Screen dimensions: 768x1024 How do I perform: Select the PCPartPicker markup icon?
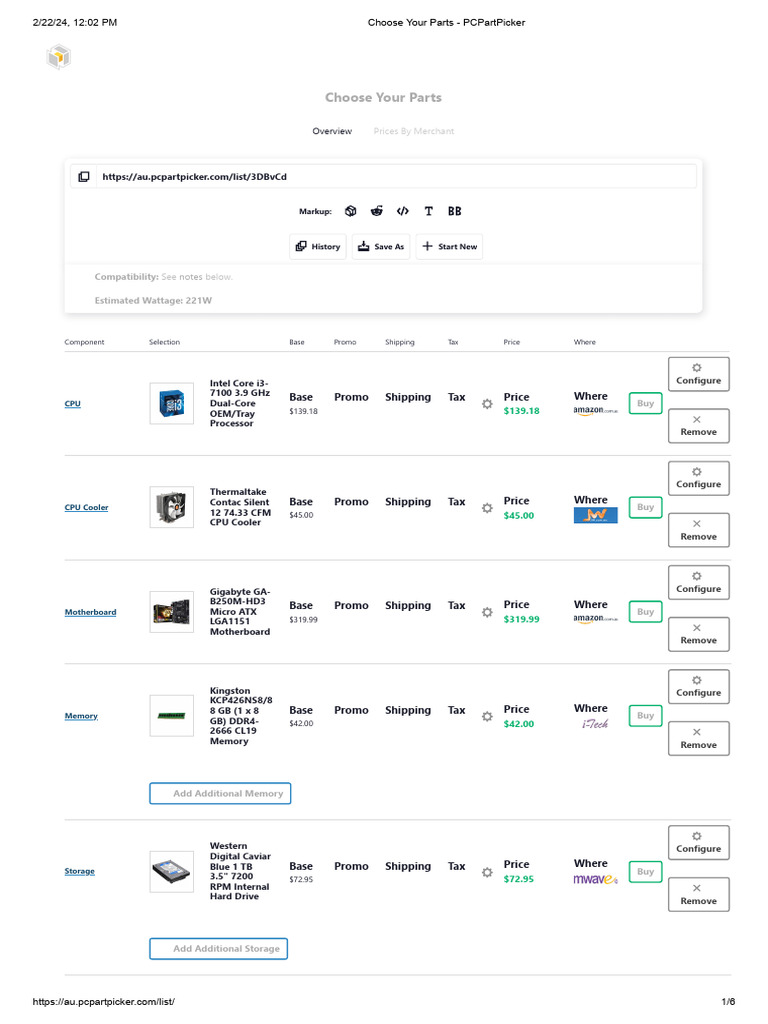coord(351,211)
